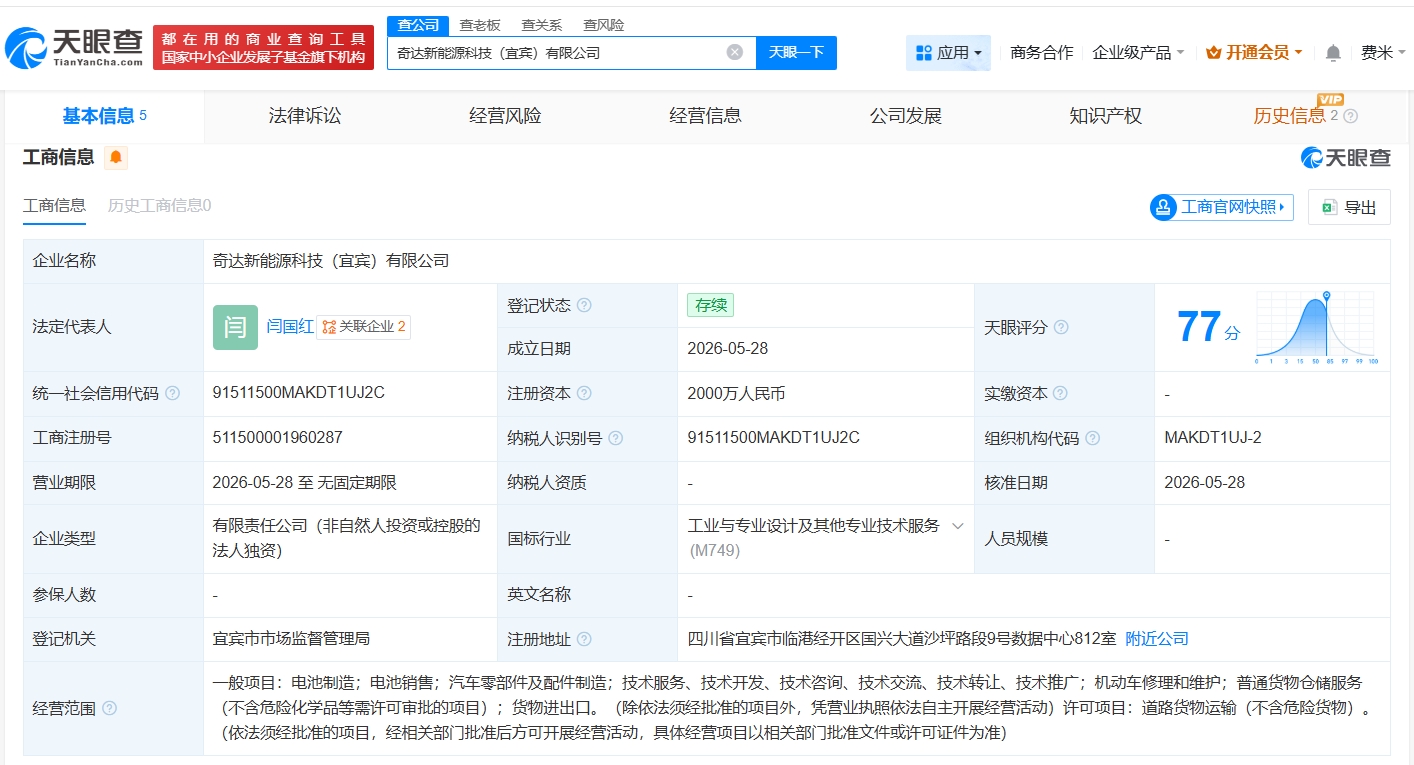Select the 法律诉讼 tab

(305, 116)
